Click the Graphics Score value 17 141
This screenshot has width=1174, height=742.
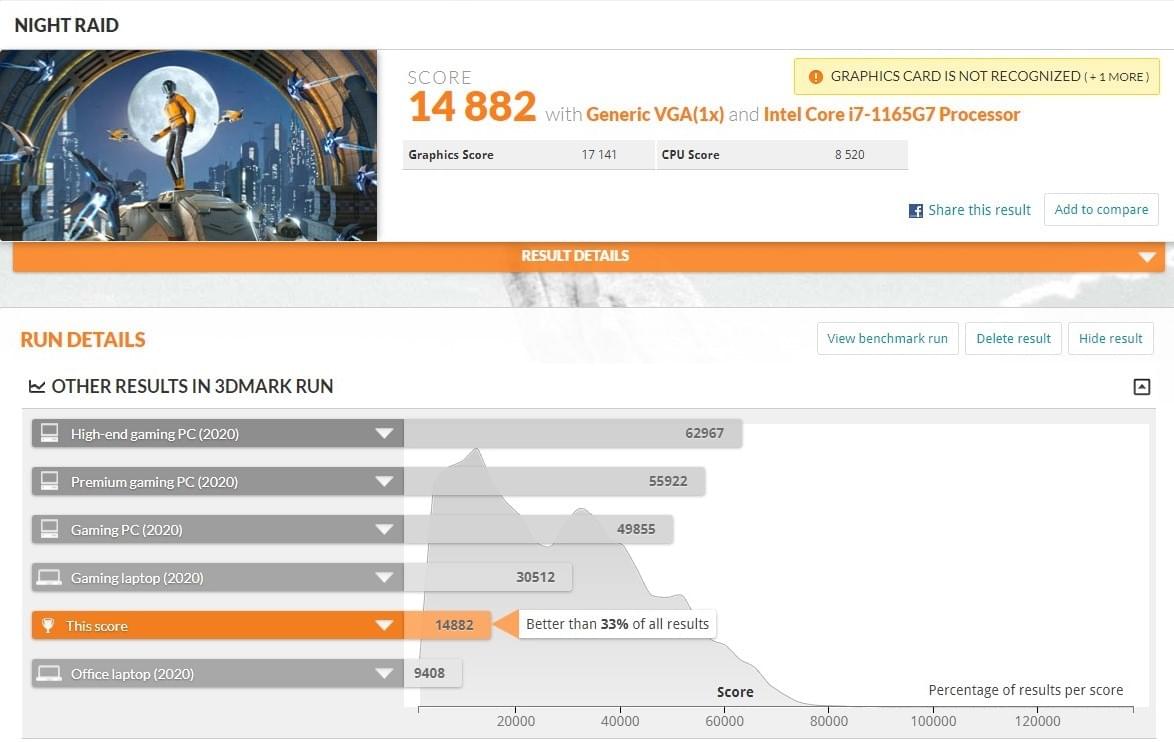click(599, 154)
